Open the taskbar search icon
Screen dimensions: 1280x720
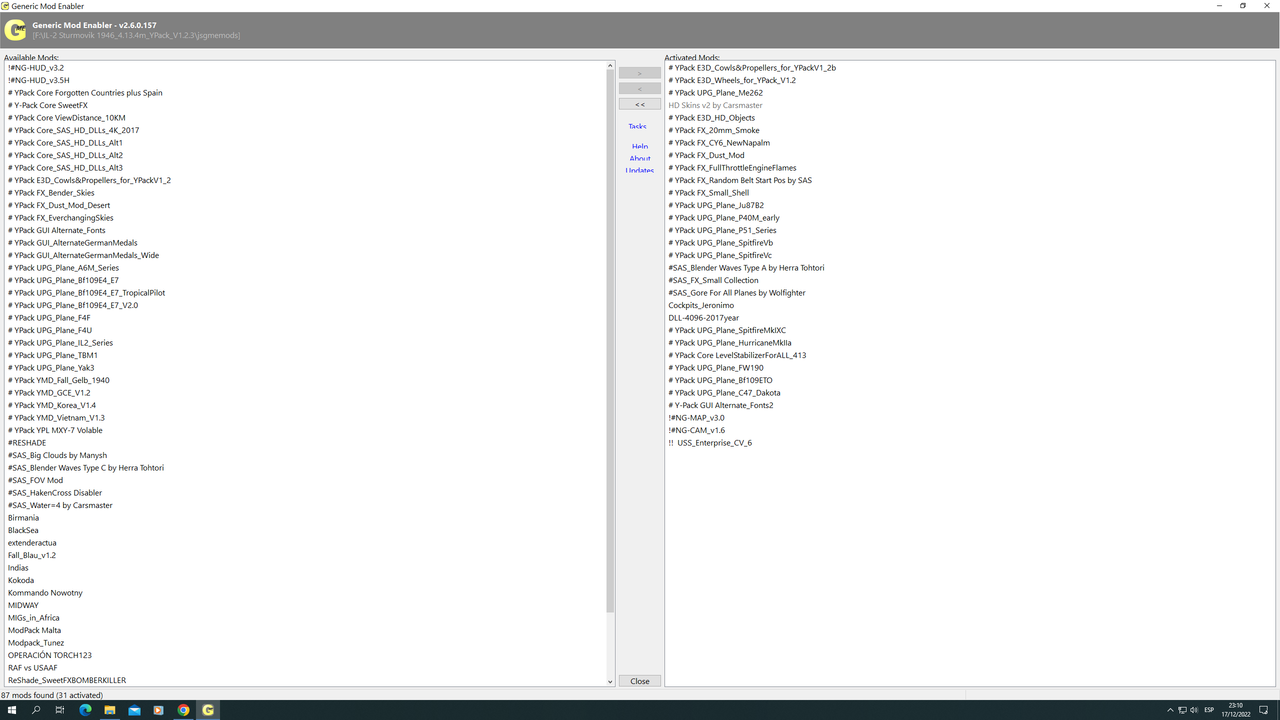36,710
